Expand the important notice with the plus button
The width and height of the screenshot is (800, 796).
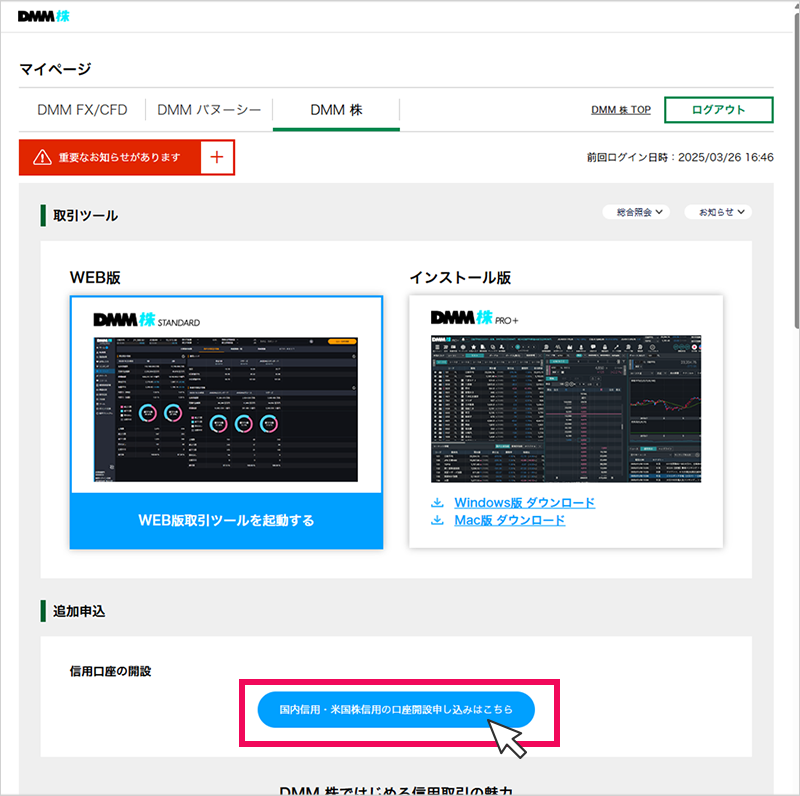[217, 157]
